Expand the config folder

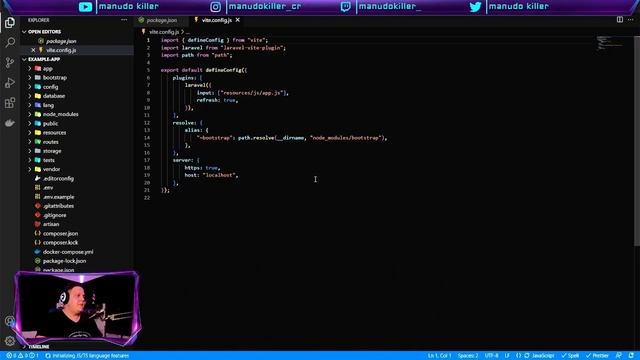[x=51, y=87]
